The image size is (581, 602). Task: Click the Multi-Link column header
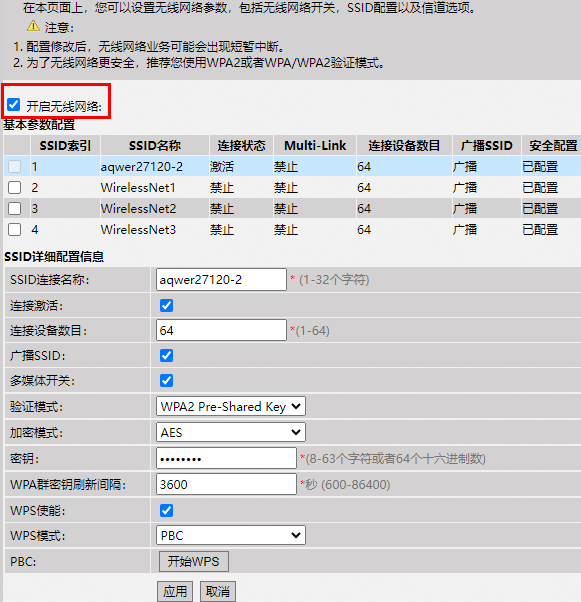pyautogui.click(x=315, y=146)
